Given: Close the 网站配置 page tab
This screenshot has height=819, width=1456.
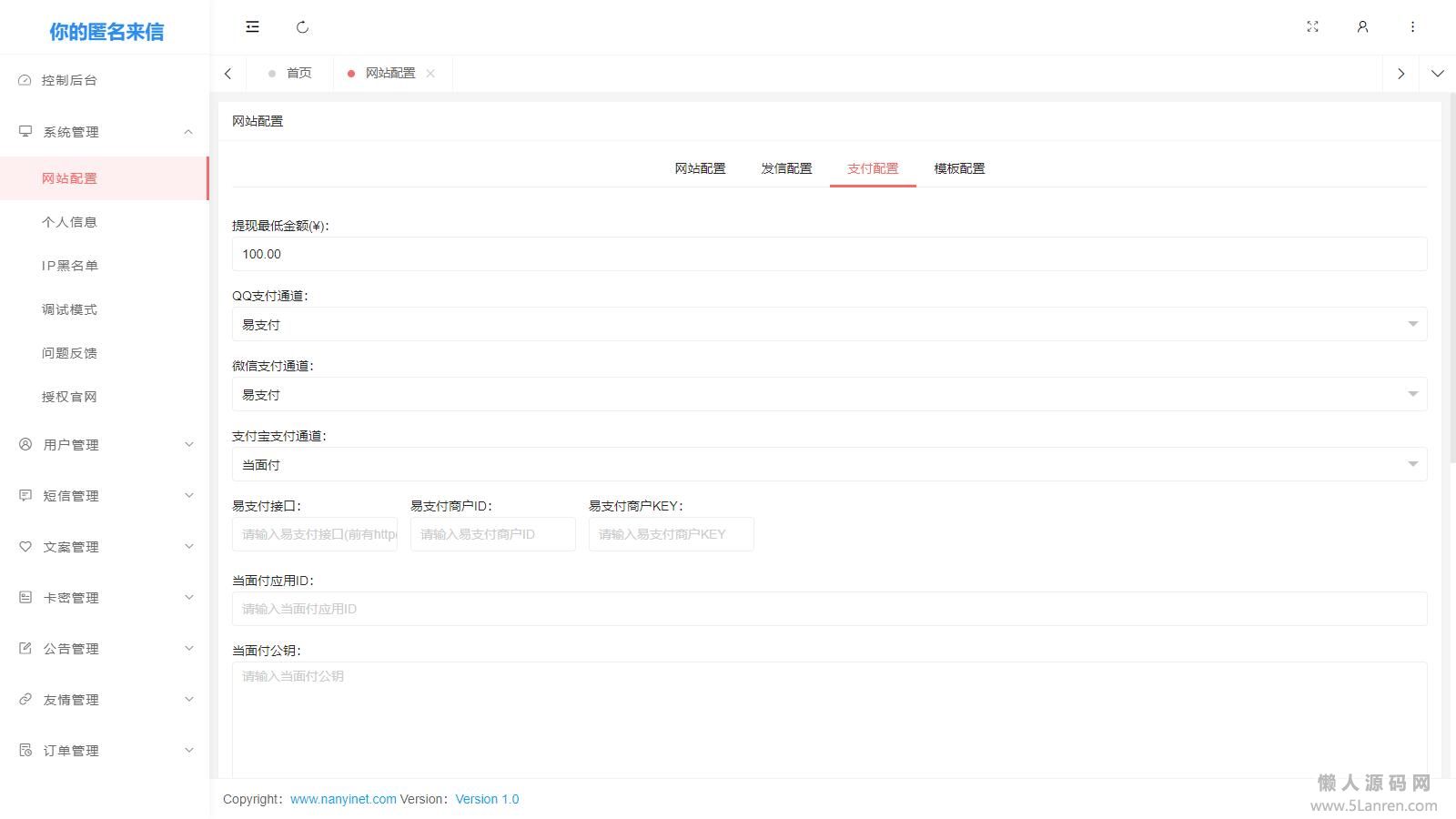Looking at the screenshot, I should coord(430,74).
